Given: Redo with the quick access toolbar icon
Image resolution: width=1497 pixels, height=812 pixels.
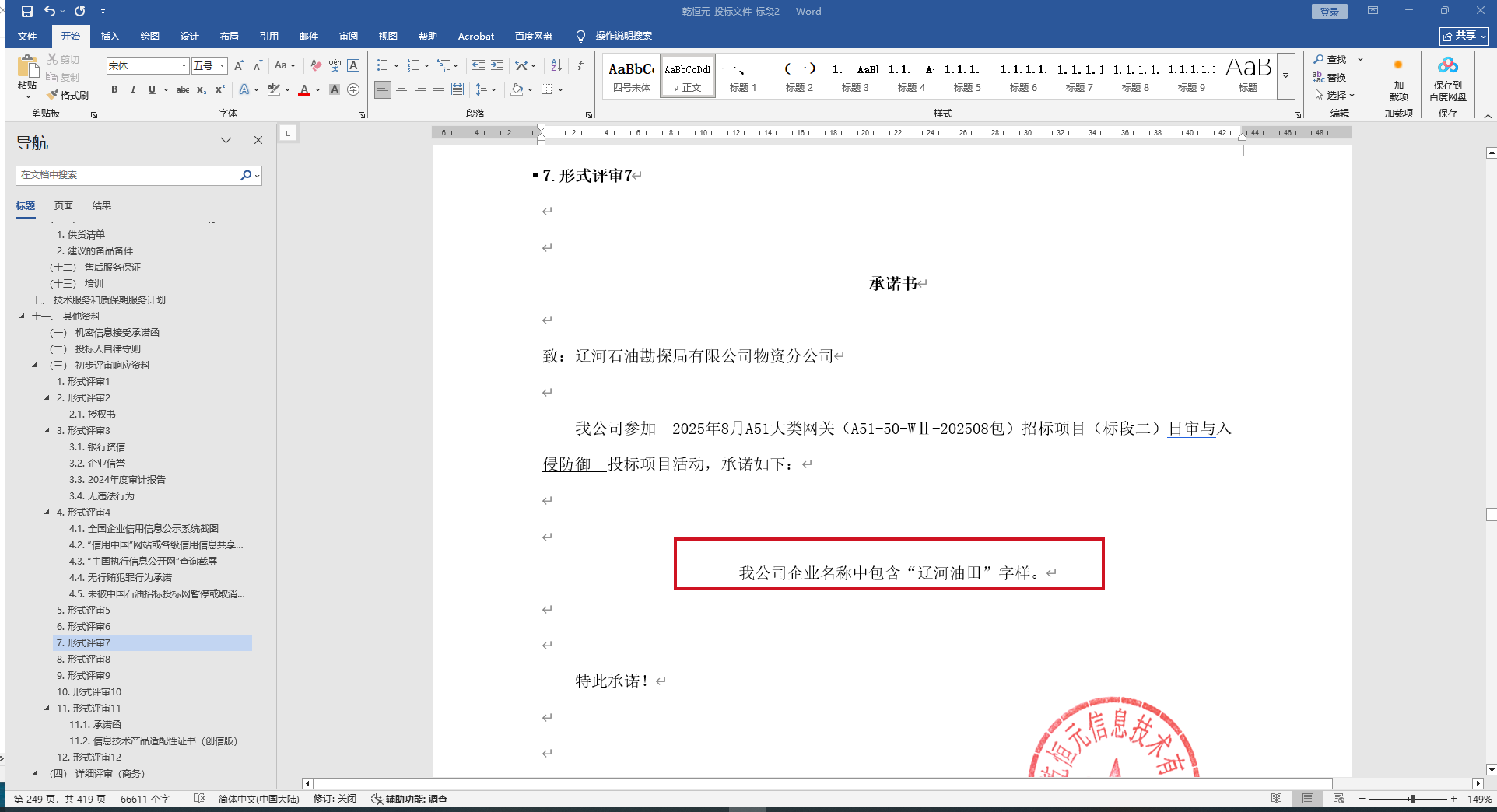Looking at the screenshot, I should (x=79, y=12).
